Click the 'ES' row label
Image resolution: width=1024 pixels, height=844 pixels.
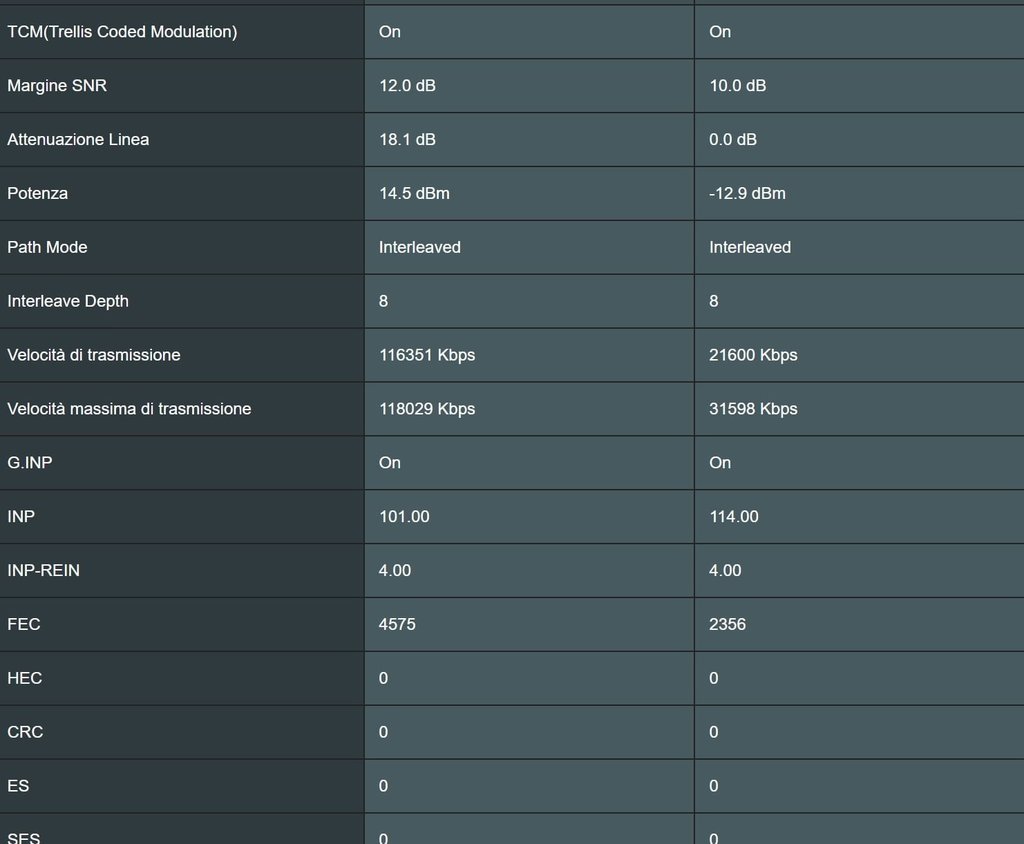(18, 786)
